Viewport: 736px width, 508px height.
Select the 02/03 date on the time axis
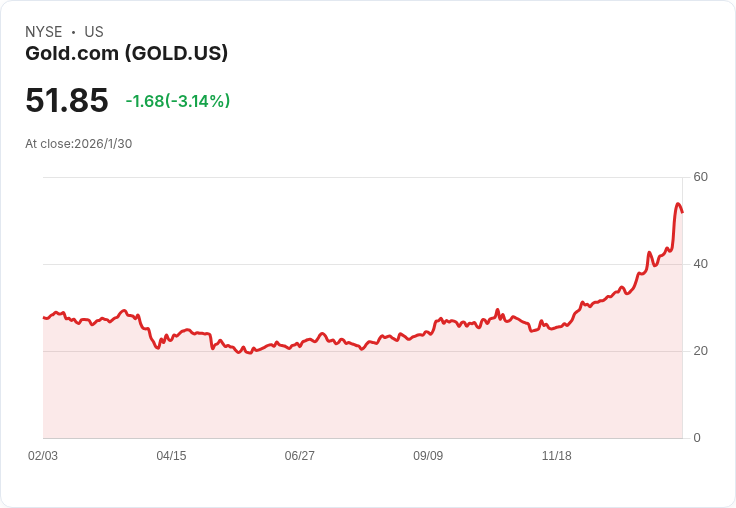click(x=43, y=456)
